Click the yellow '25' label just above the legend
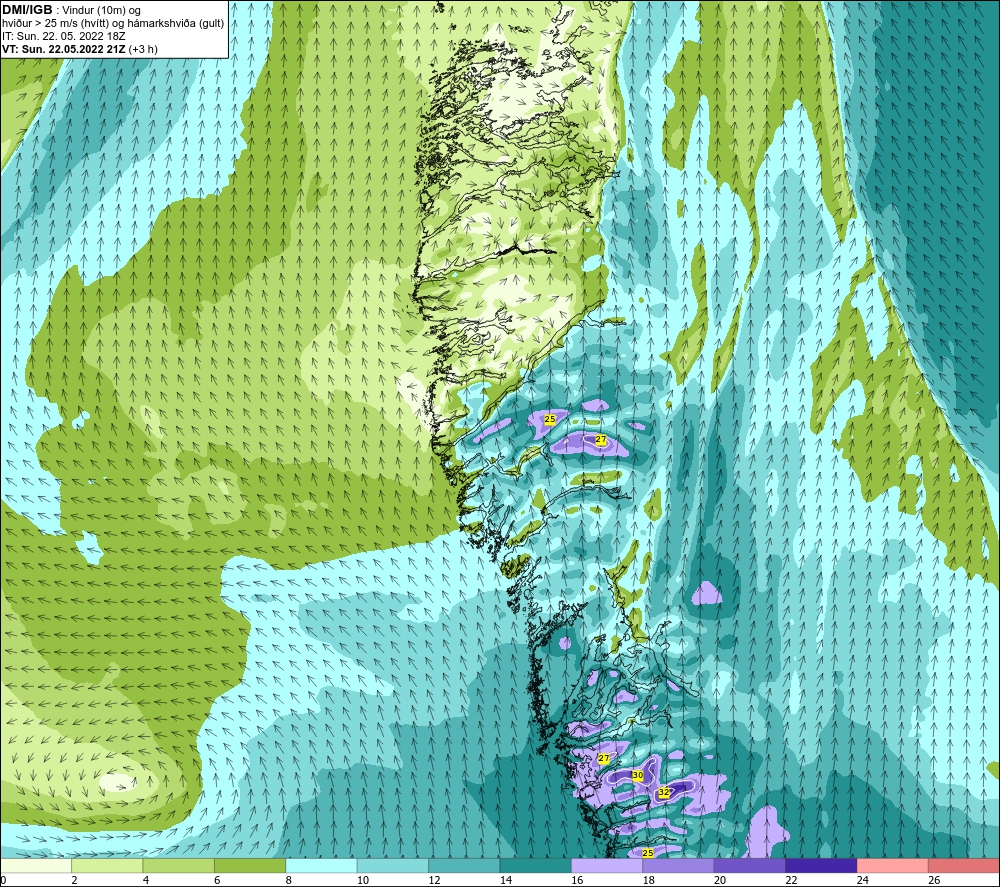The image size is (1000, 887). (648, 853)
